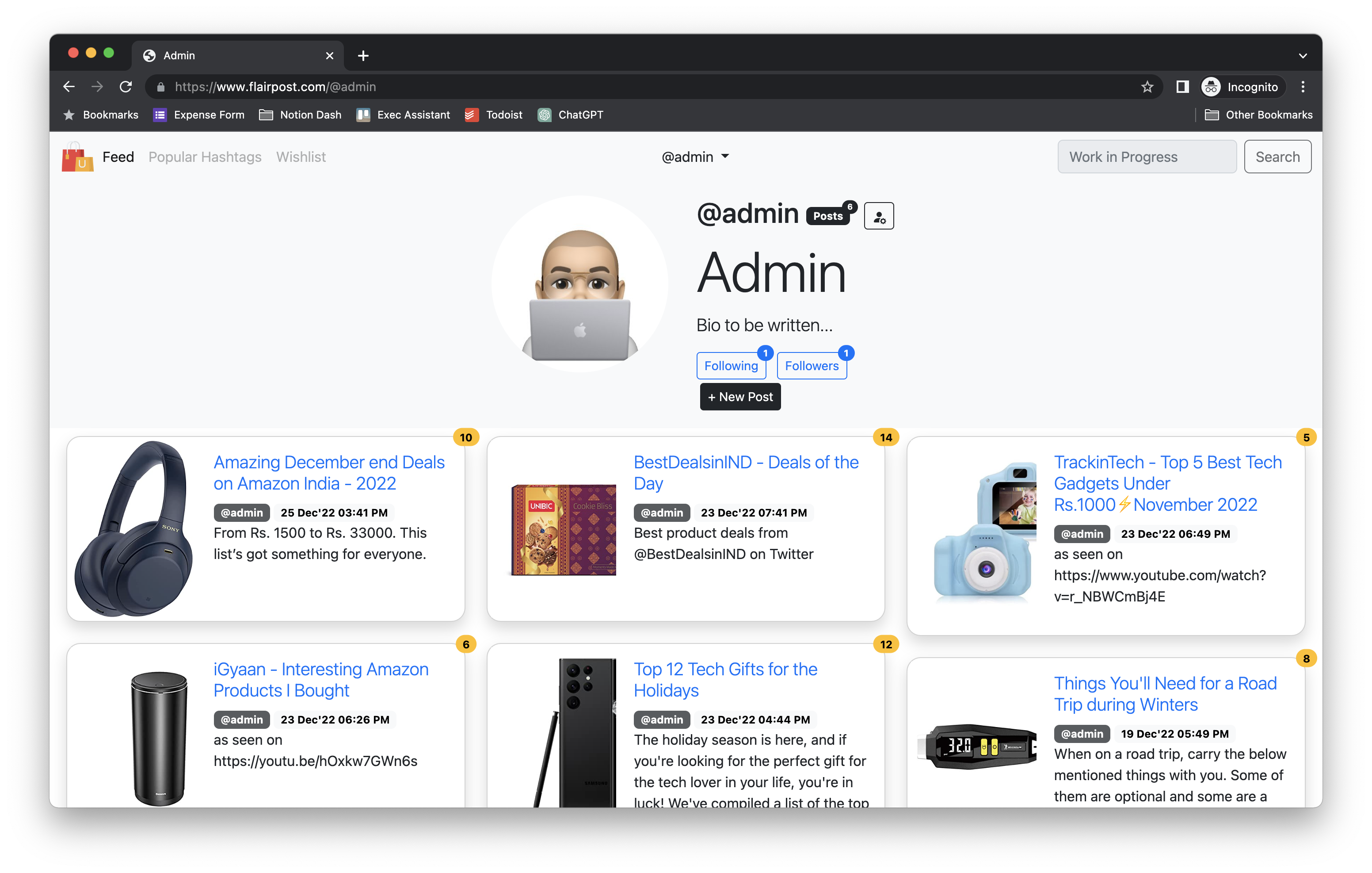The height and width of the screenshot is (873, 1372).
Task: Click date '25 Dec'22 03:41 PM'
Action: 334,513
